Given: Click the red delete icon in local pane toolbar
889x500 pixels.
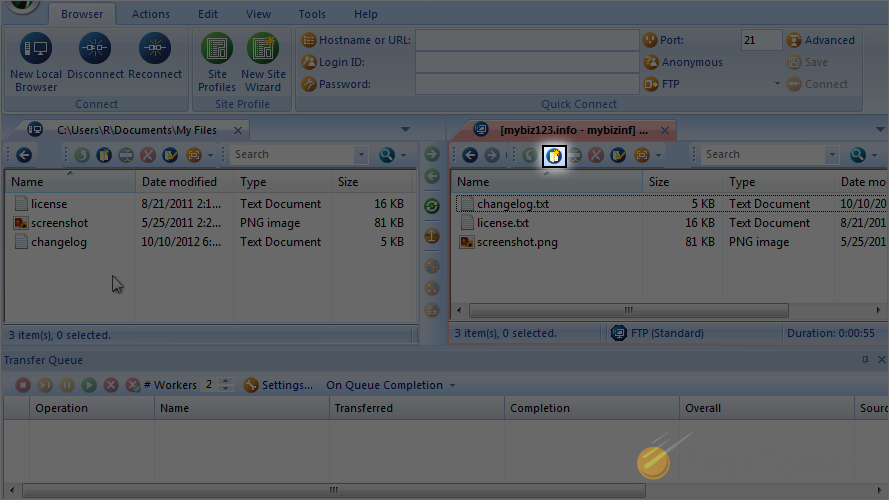Looking at the screenshot, I should coord(148,155).
